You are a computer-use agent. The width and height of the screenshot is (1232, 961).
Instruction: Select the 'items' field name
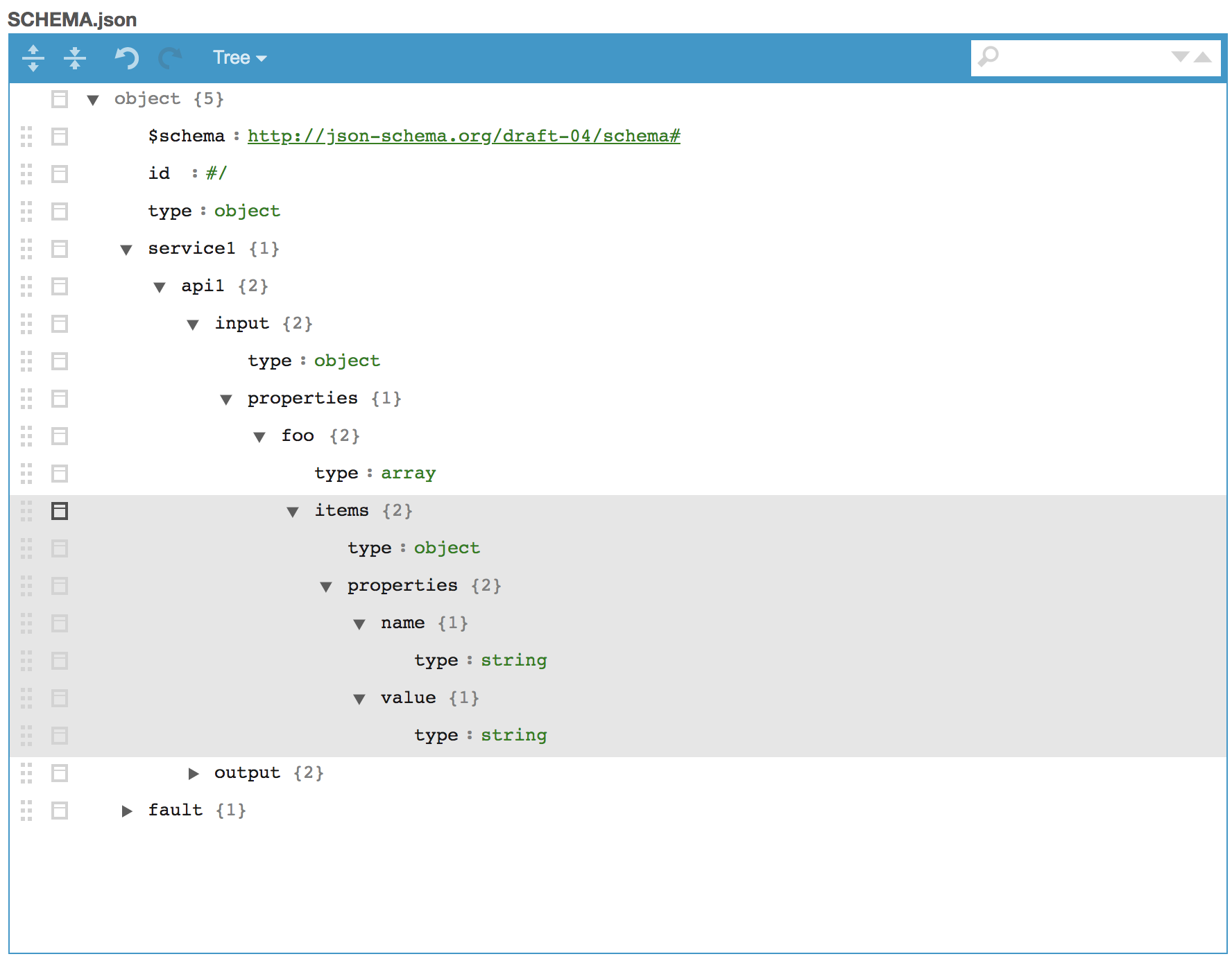tap(342, 510)
